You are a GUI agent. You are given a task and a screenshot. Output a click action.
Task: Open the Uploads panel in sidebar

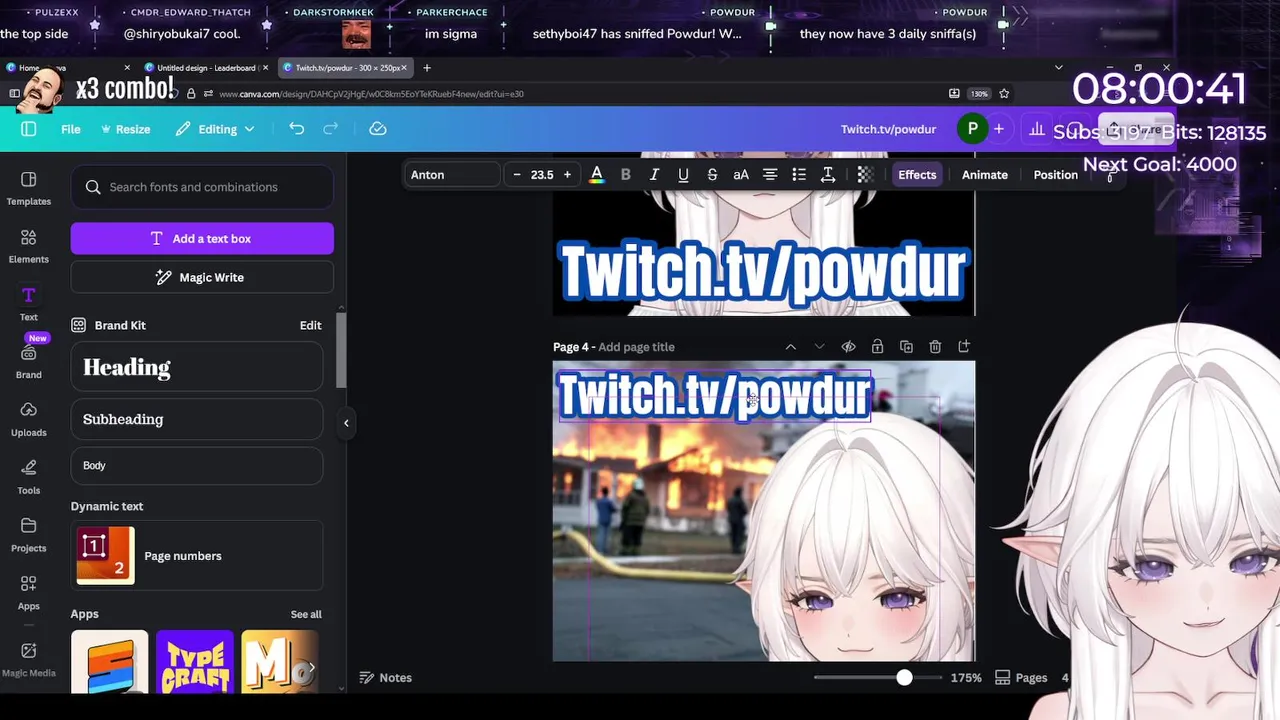(x=28, y=420)
